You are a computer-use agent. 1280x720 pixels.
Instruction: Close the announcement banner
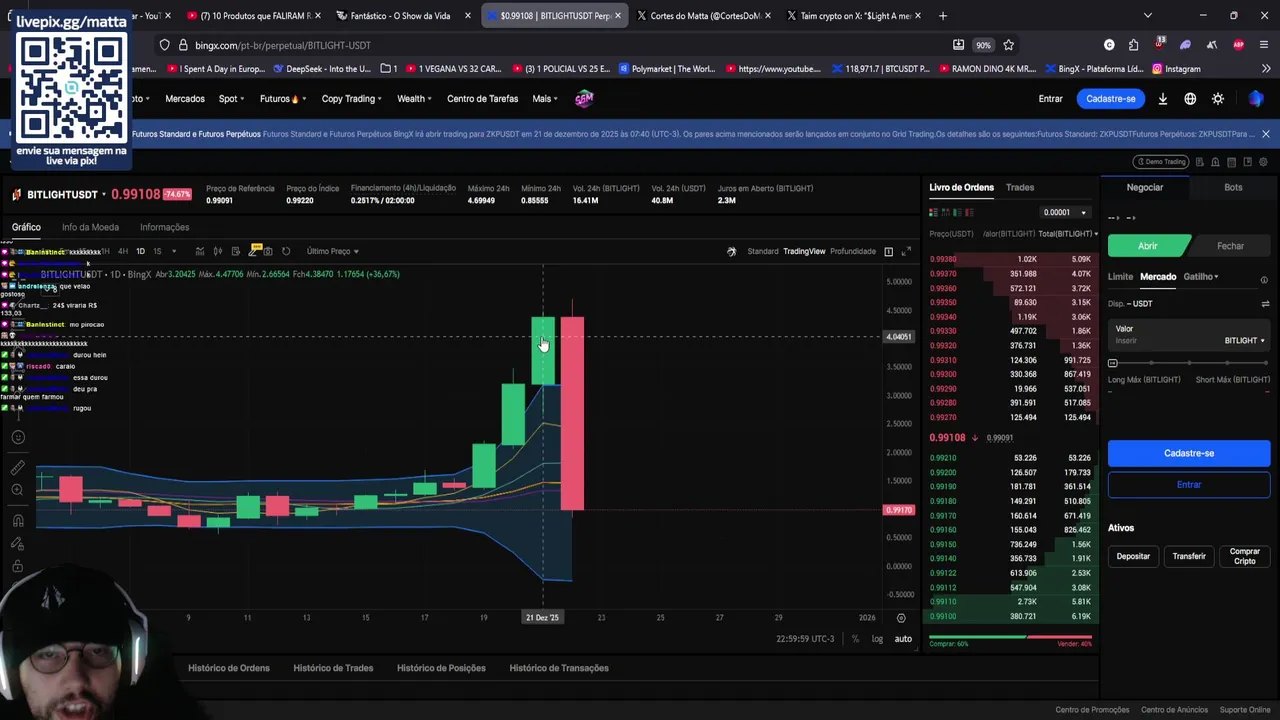click(1265, 134)
